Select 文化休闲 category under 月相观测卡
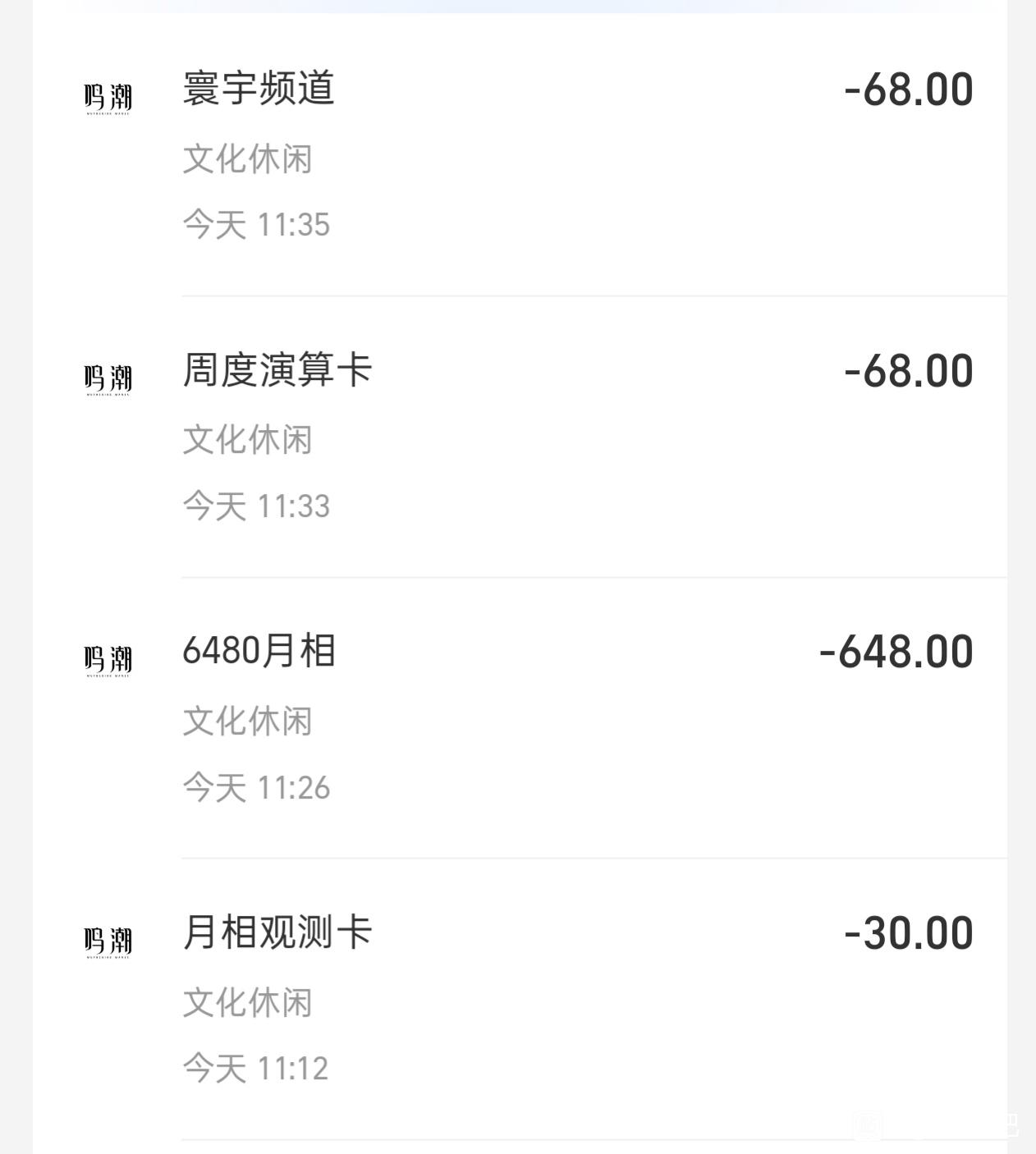The image size is (1036, 1154). 247,1003
